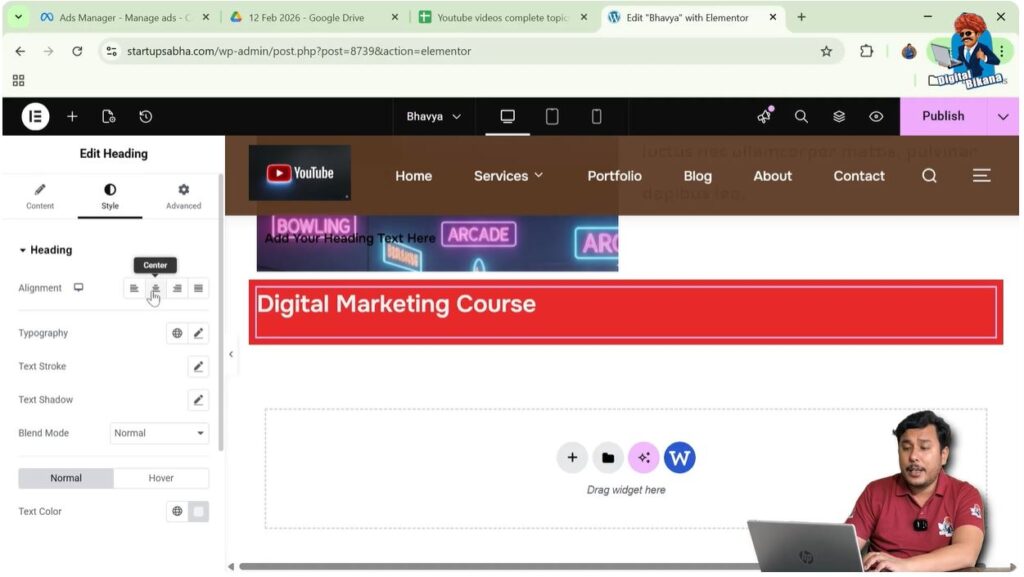Expand the Services menu chevron
Viewport: 1024px width, 577px height.
(539, 175)
